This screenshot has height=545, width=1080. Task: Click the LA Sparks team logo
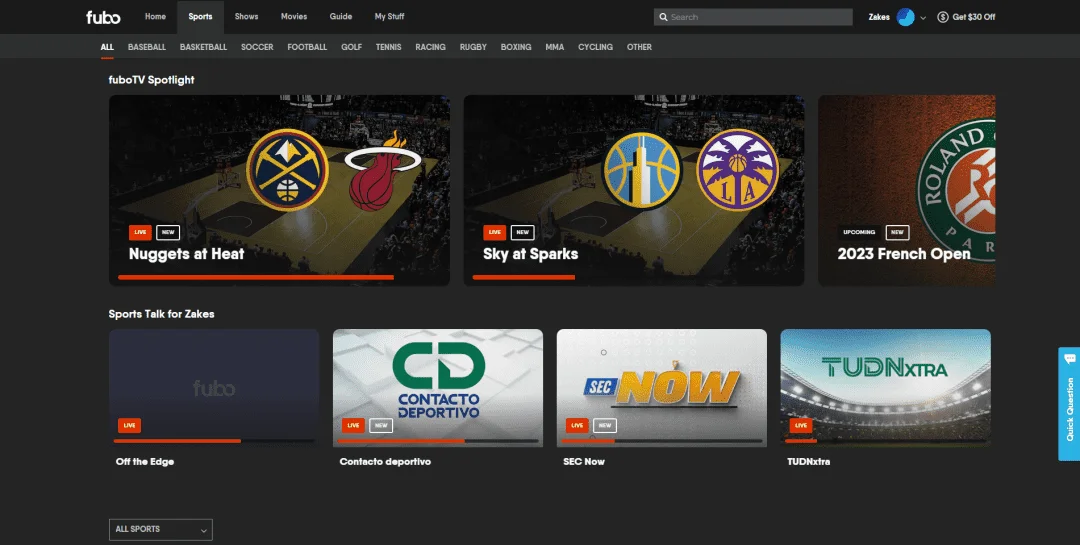737,170
